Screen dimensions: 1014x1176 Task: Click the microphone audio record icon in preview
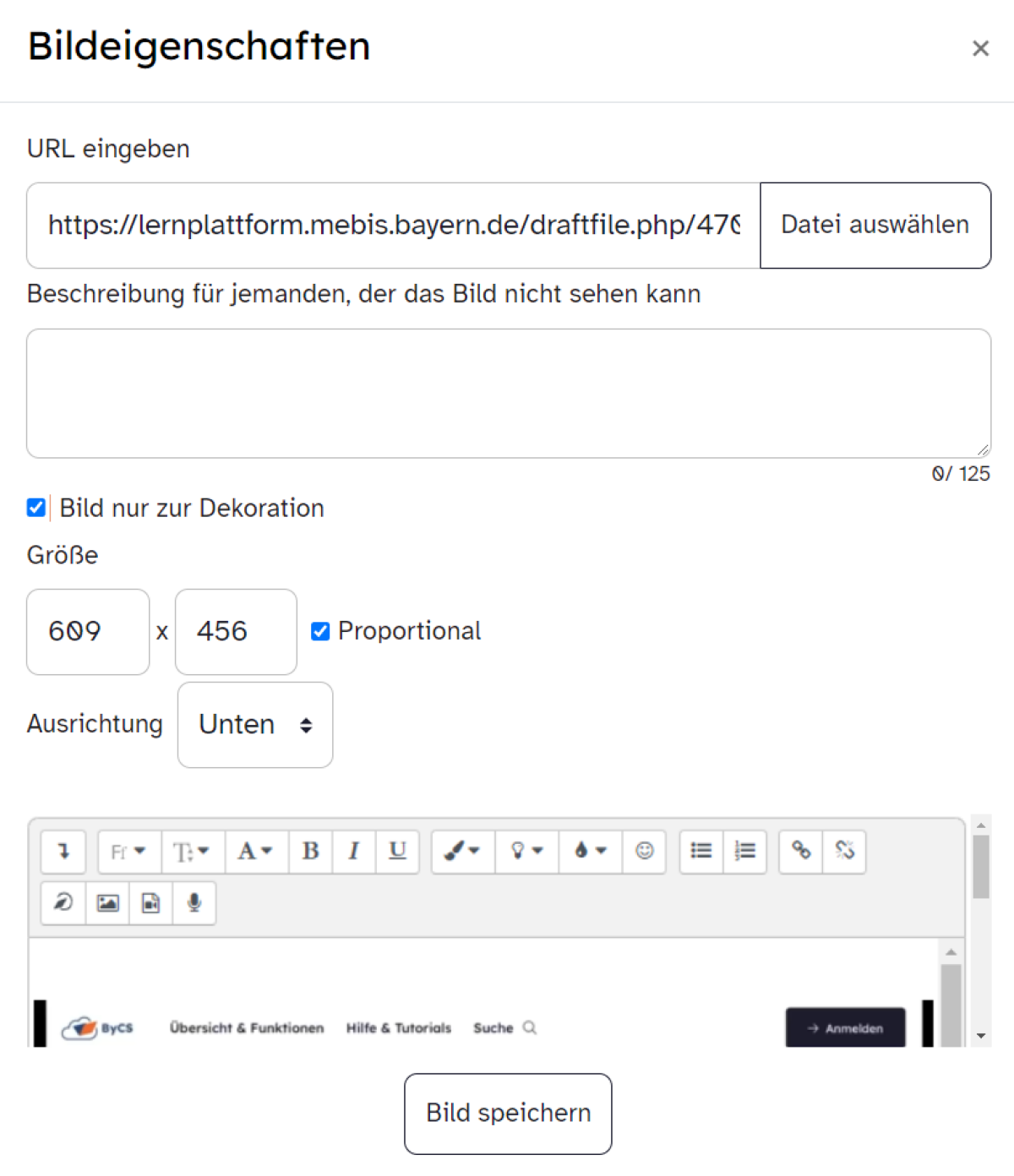tap(194, 903)
